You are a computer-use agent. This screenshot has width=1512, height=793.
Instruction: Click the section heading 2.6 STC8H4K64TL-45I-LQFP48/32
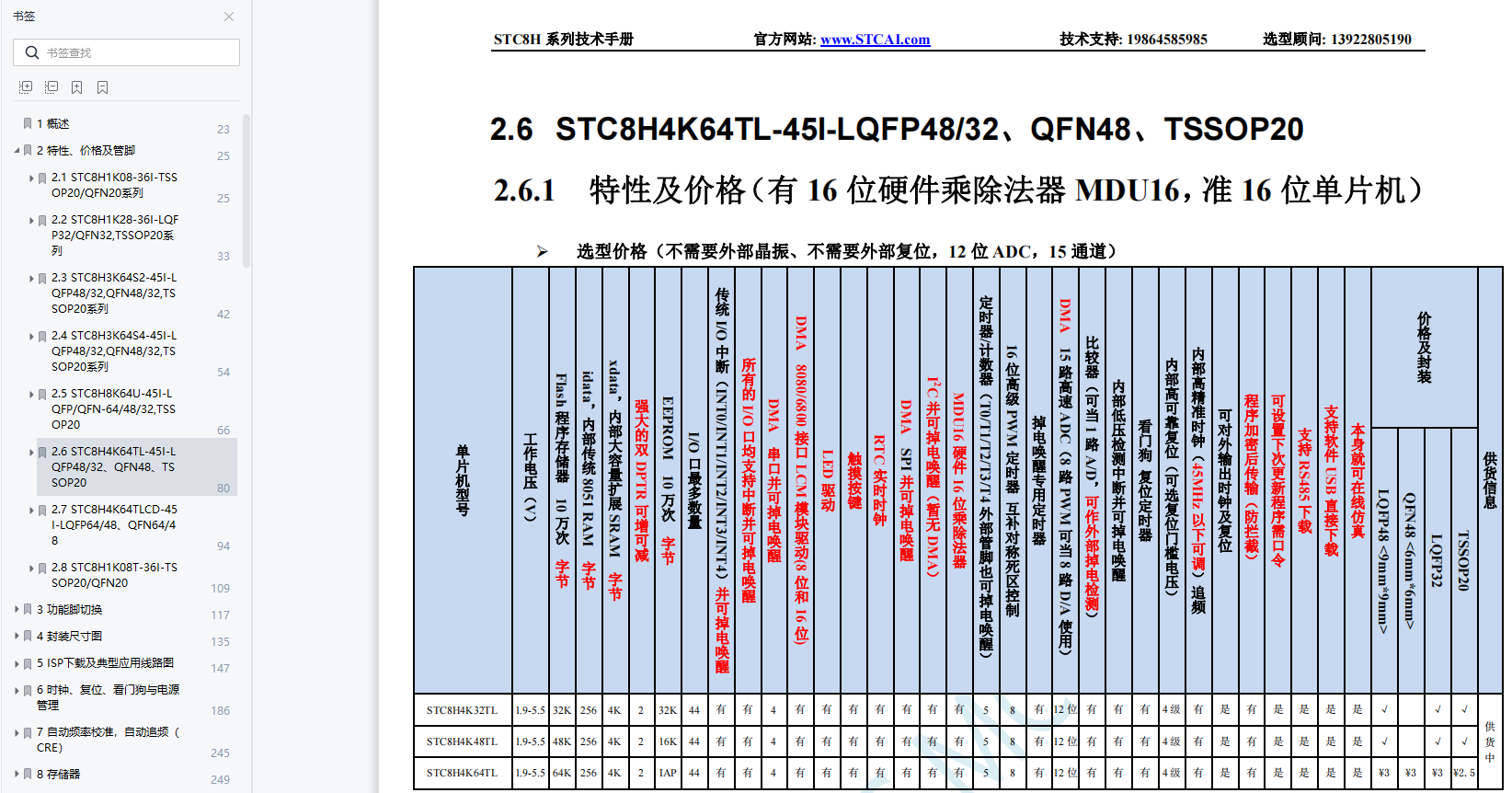[x=897, y=129]
